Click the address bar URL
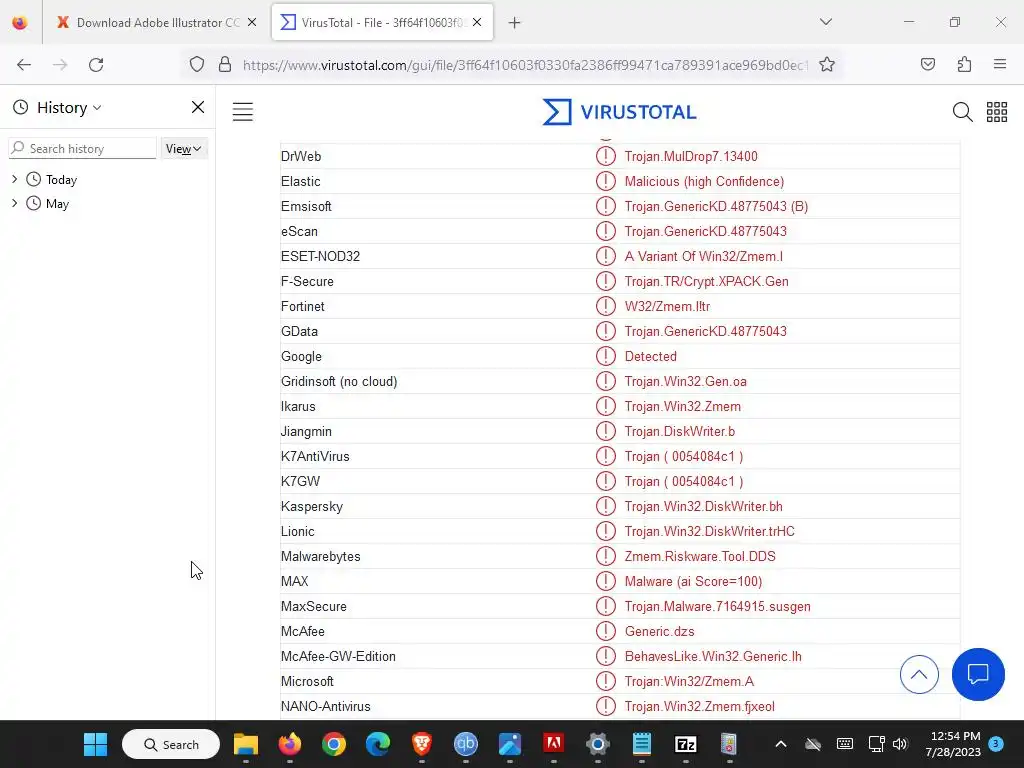This screenshot has height=768, width=1024. click(x=524, y=65)
